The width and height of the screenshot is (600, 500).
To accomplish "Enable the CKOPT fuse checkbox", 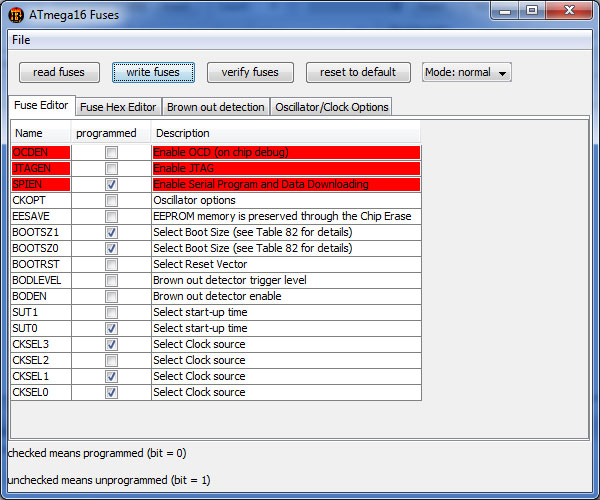I will point(111,200).
